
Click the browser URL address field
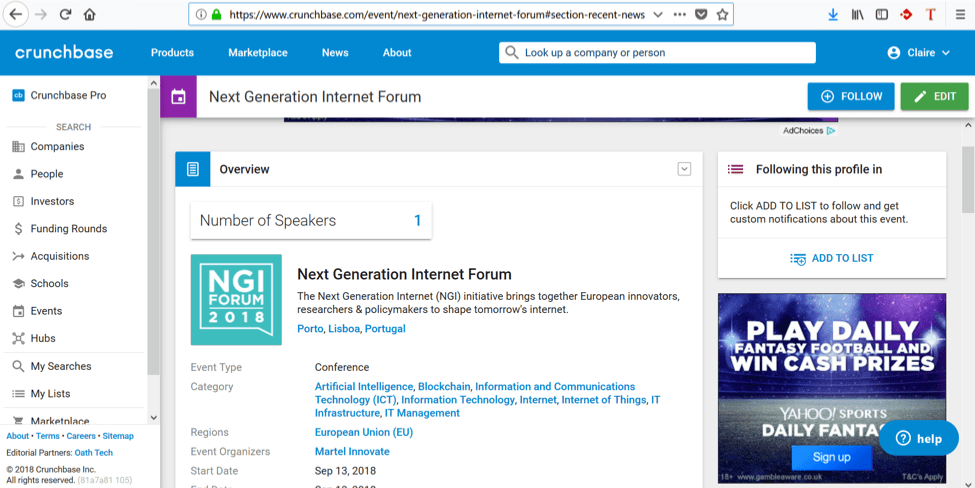click(437, 15)
